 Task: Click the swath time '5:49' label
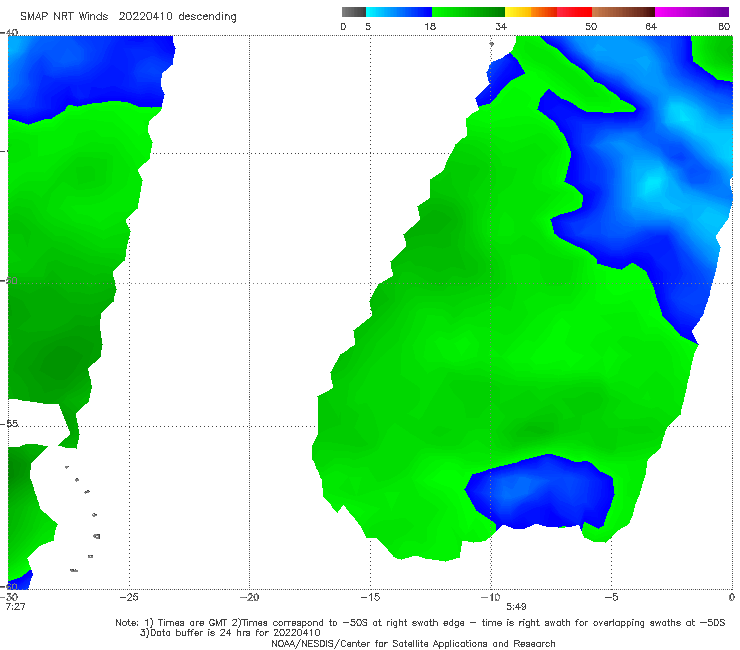tap(516, 607)
